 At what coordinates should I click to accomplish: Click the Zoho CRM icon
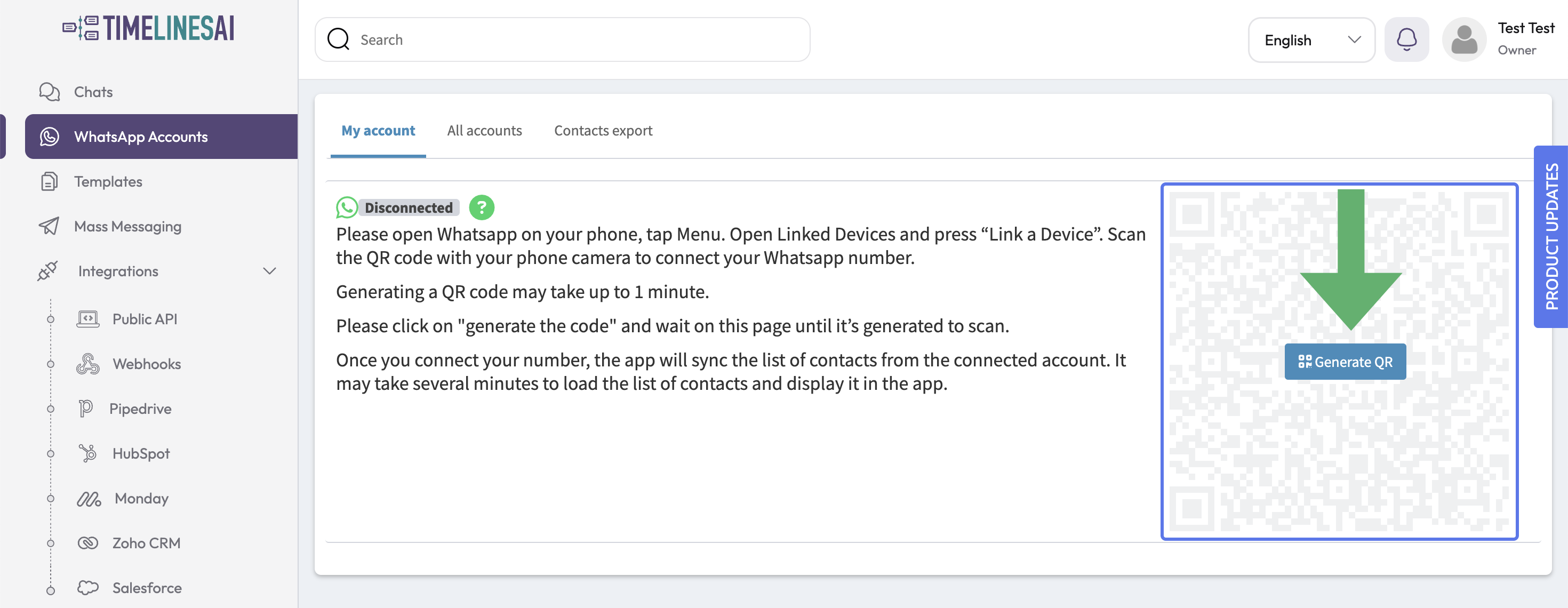click(87, 543)
